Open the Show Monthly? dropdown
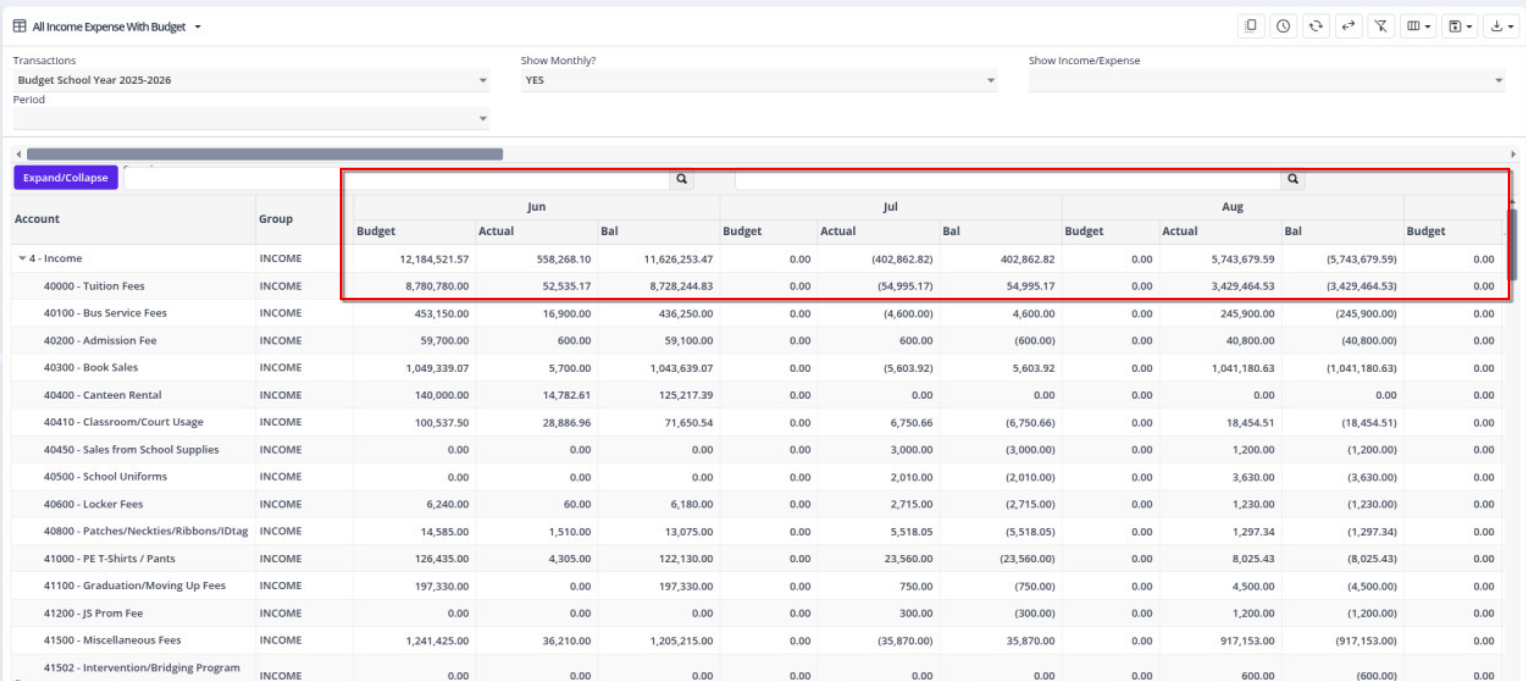Viewport: 1526px width, 681px height. click(x=758, y=80)
